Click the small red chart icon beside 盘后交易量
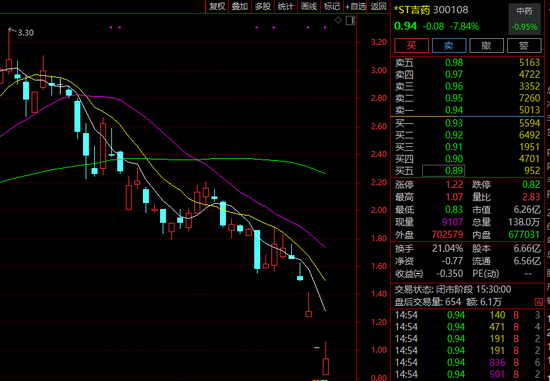Image resolution: width=550 pixels, height=381 pixels. pos(538,302)
